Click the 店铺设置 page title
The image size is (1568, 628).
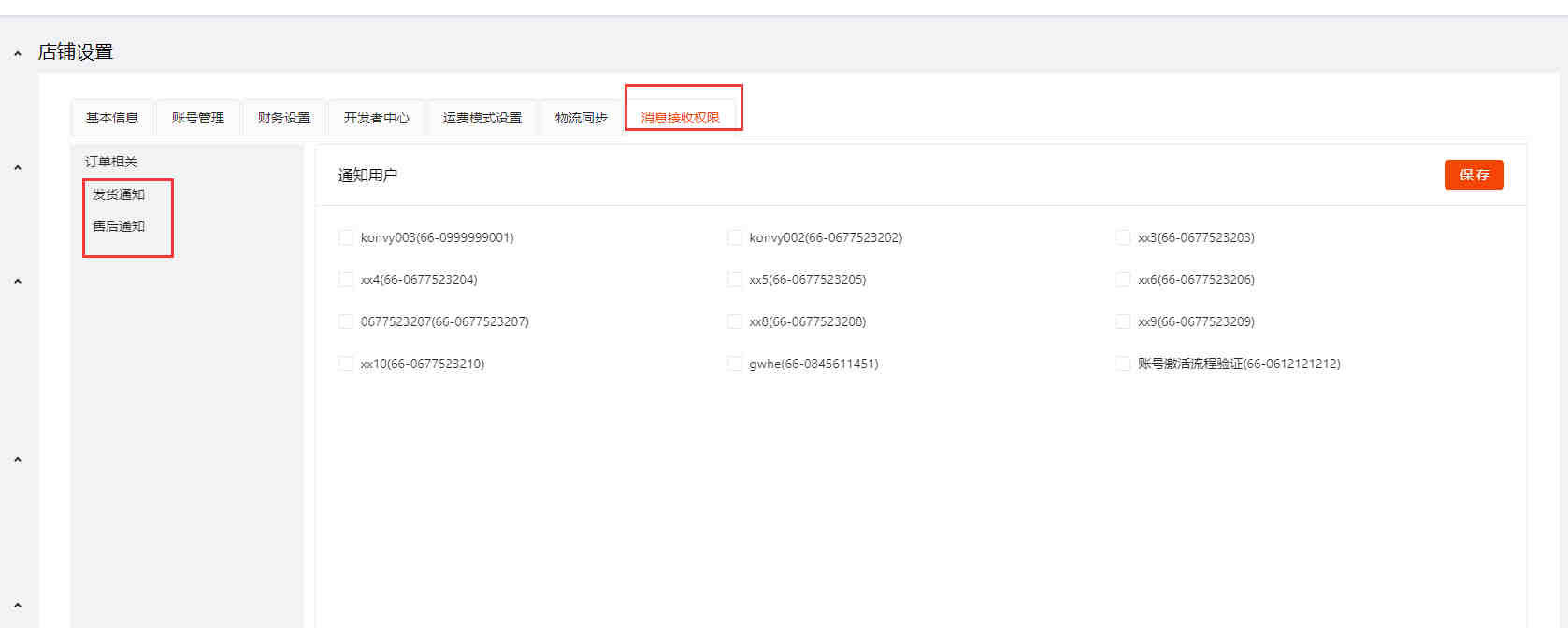coord(75,52)
